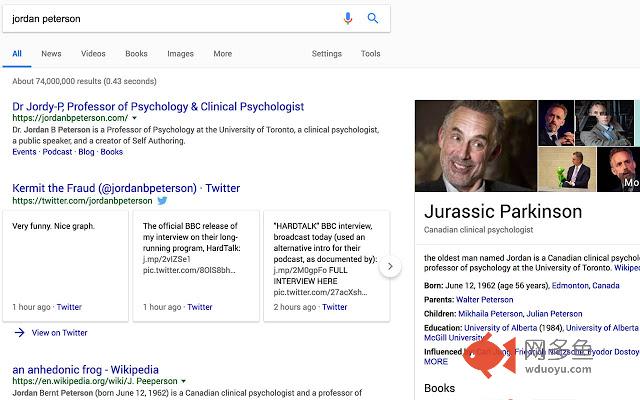The image size is (640, 400).
Task: Click Jurassic Parkinson knowledge panel title
Action: point(503,211)
